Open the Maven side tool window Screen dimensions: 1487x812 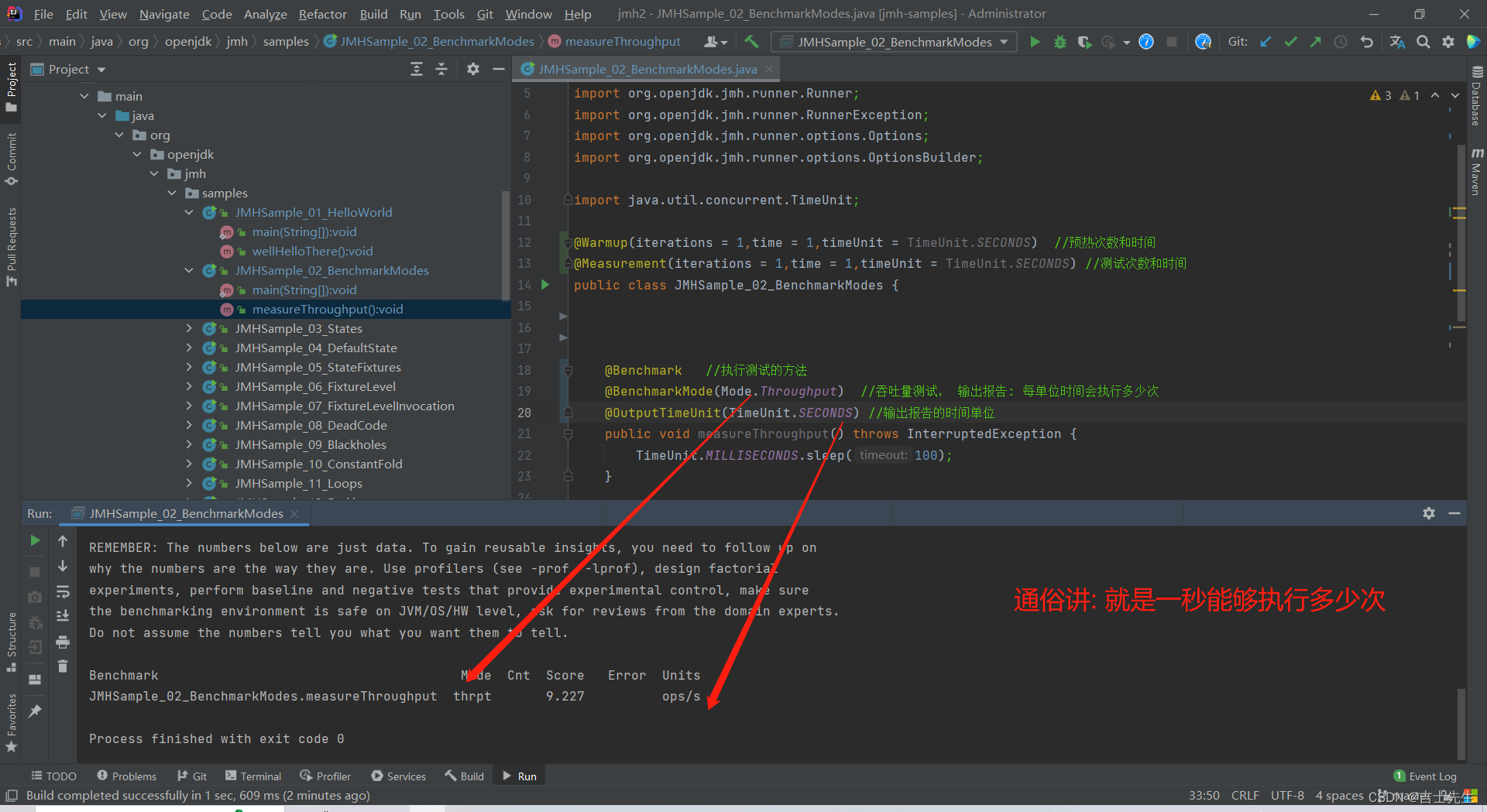pos(1476,170)
